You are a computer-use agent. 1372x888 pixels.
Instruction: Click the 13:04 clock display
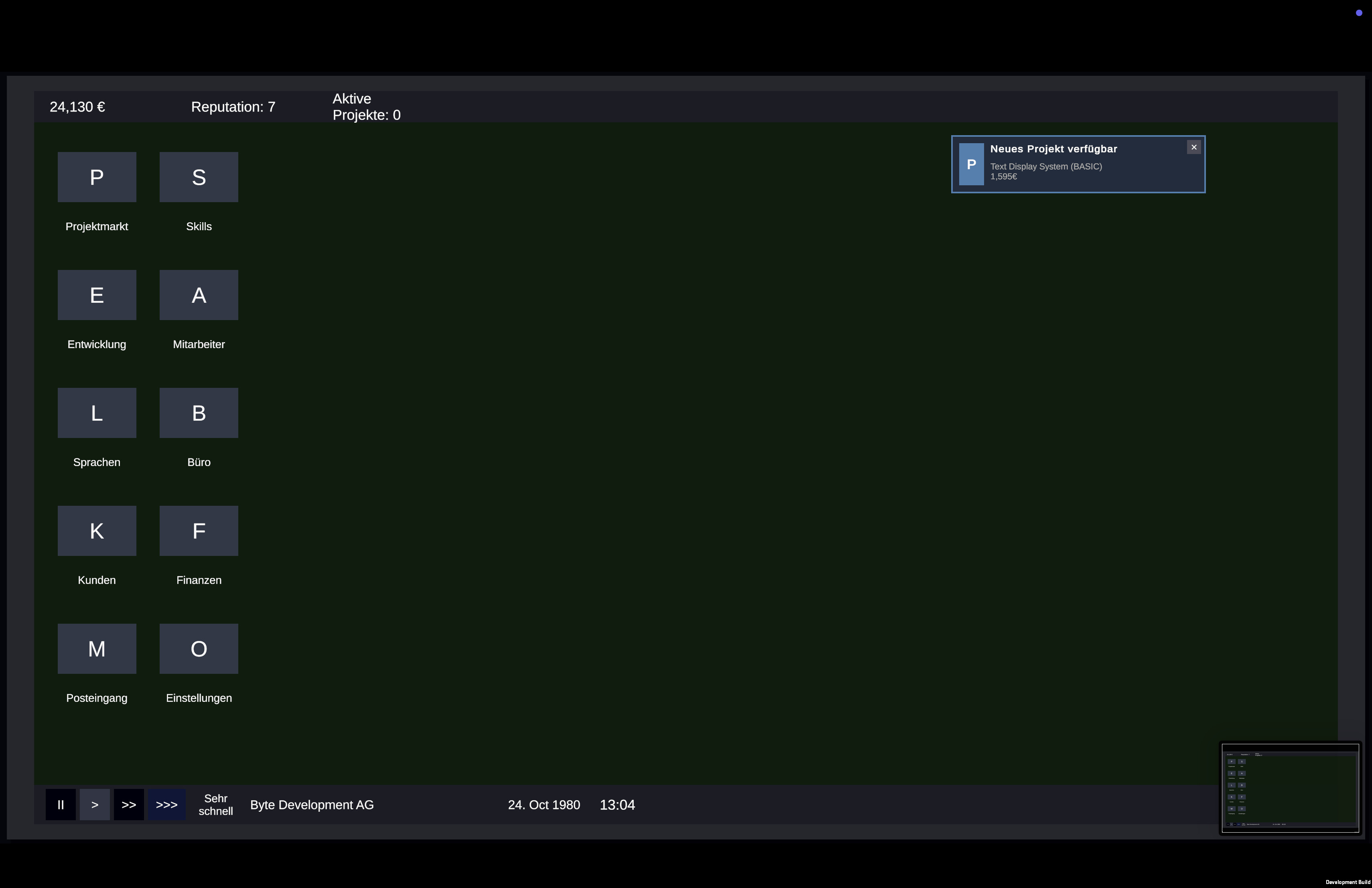pyautogui.click(x=617, y=805)
